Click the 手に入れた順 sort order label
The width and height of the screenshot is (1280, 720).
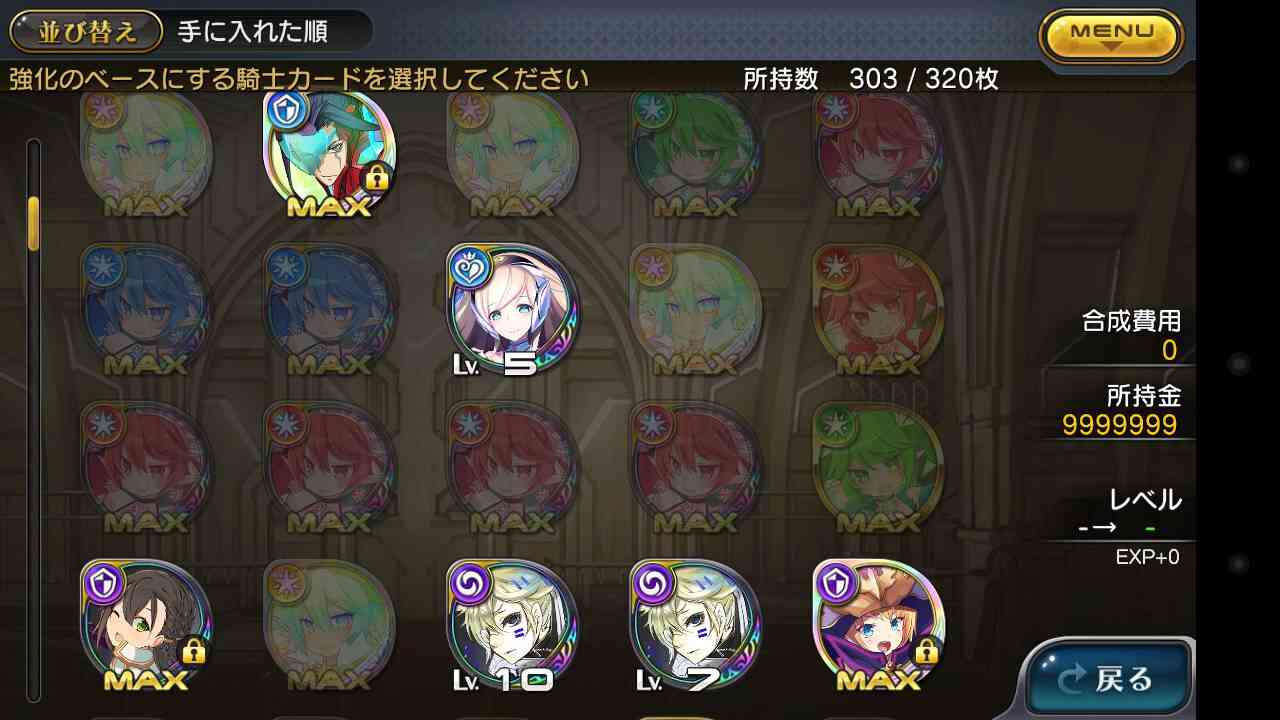point(252,31)
